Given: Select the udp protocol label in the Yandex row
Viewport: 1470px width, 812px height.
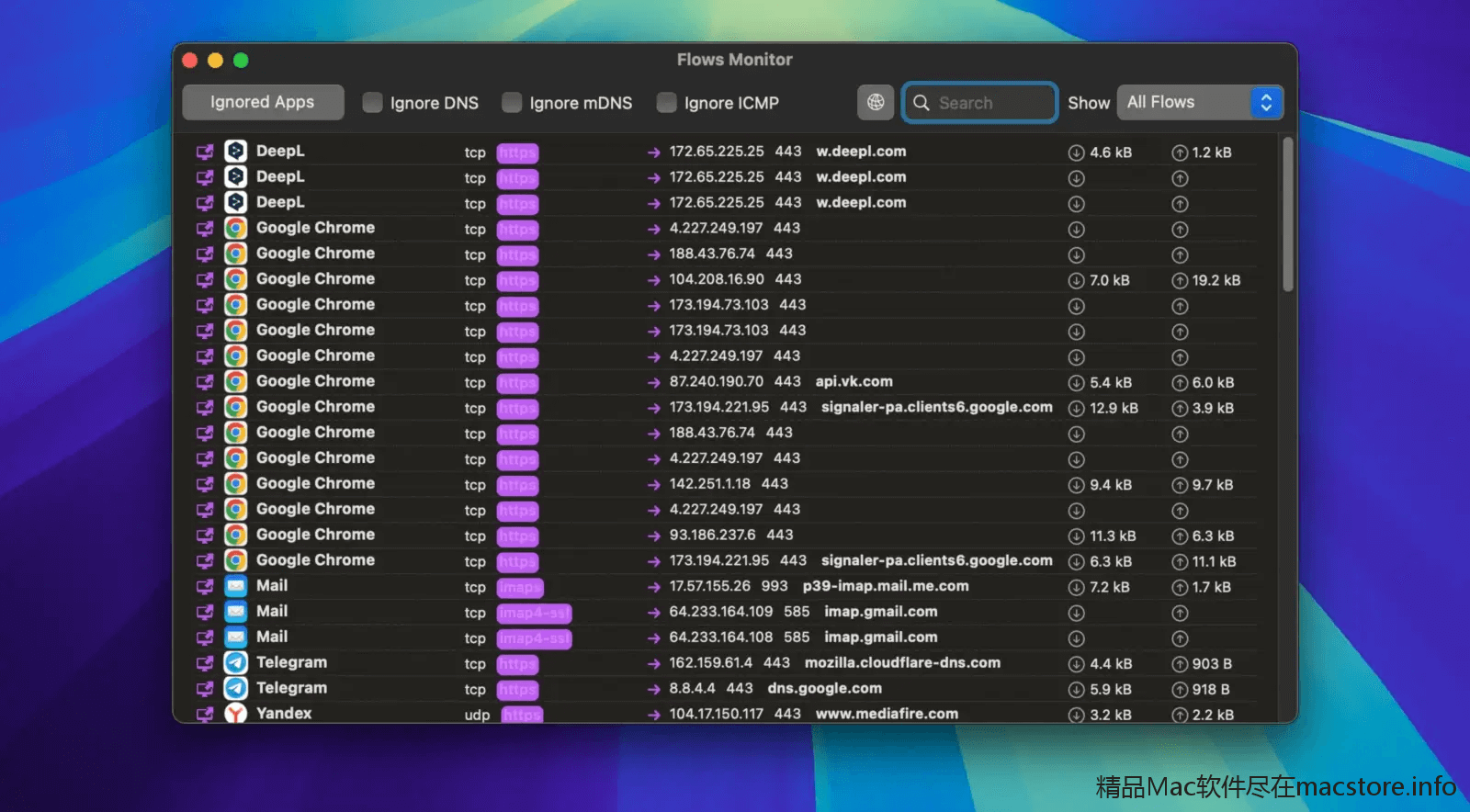Looking at the screenshot, I should point(477,715).
